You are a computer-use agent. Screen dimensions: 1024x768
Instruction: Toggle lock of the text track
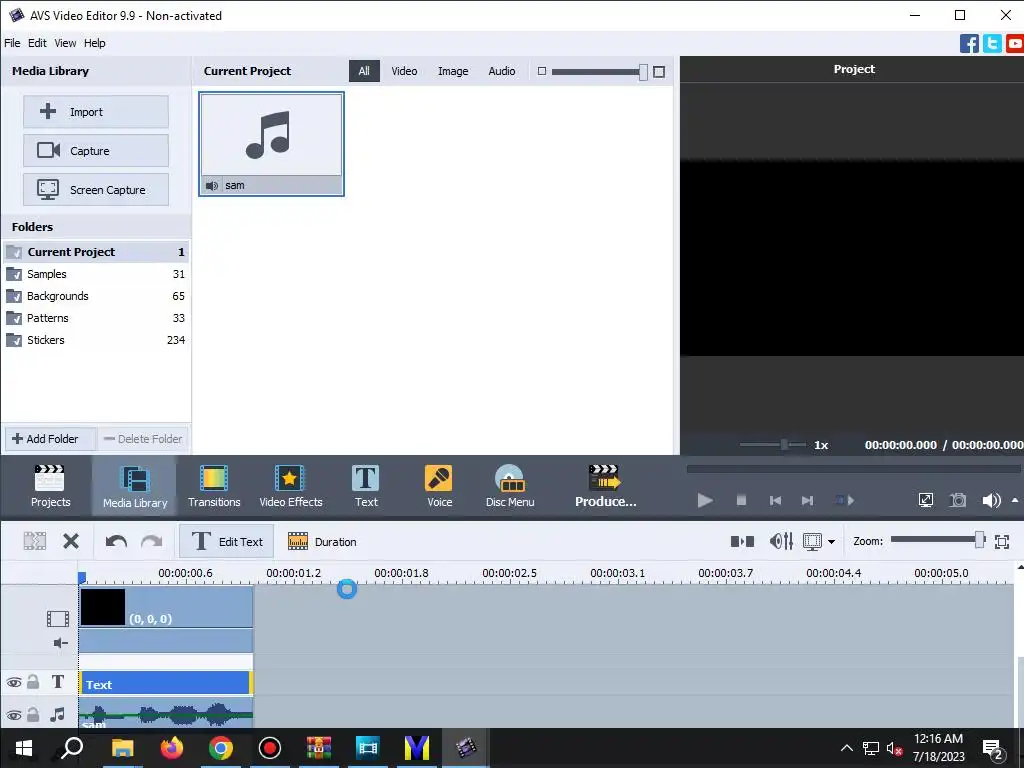click(33, 682)
